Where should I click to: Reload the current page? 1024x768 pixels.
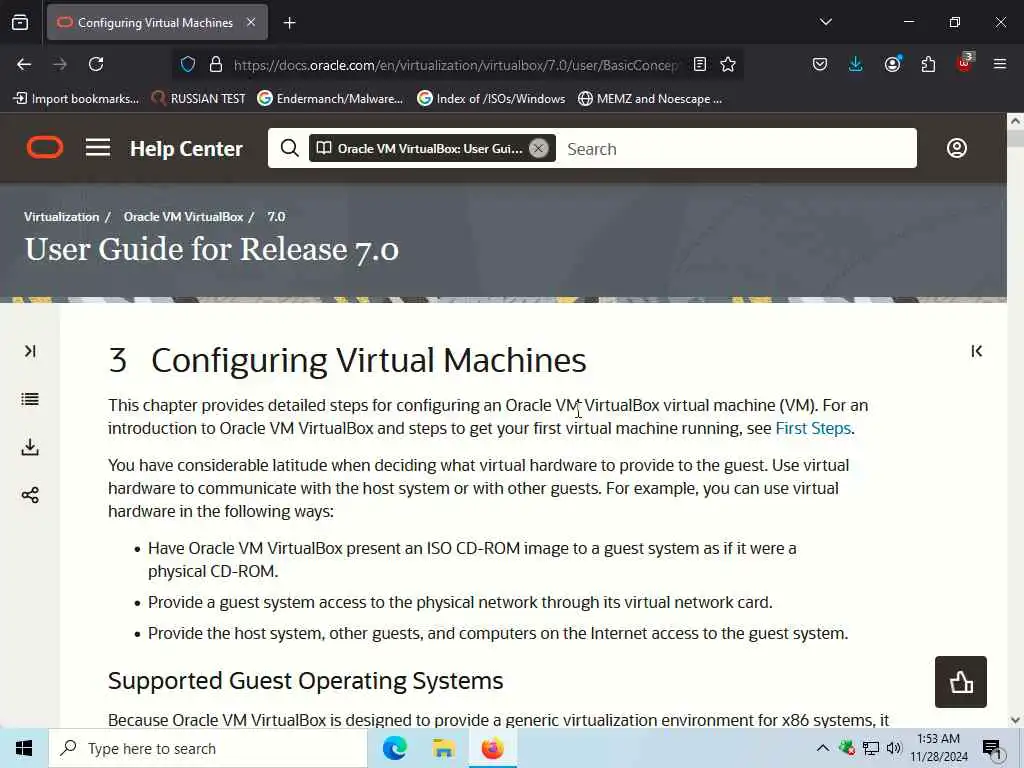tap(96, 64)
